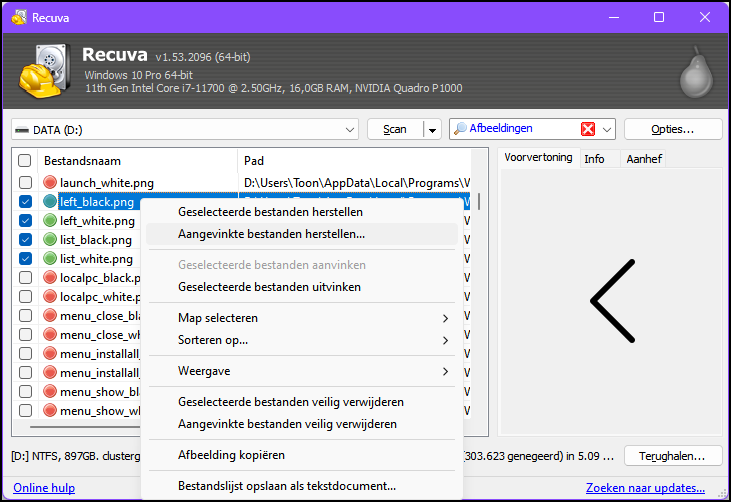Check the localpc_white file checkbox

[26, 297]
